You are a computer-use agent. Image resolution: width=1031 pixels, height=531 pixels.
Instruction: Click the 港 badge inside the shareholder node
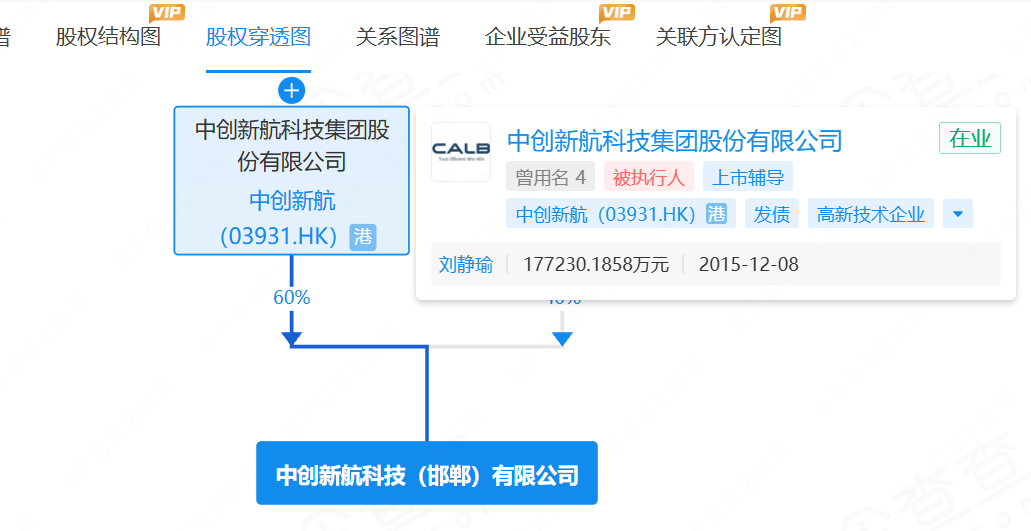coord(363,237)
